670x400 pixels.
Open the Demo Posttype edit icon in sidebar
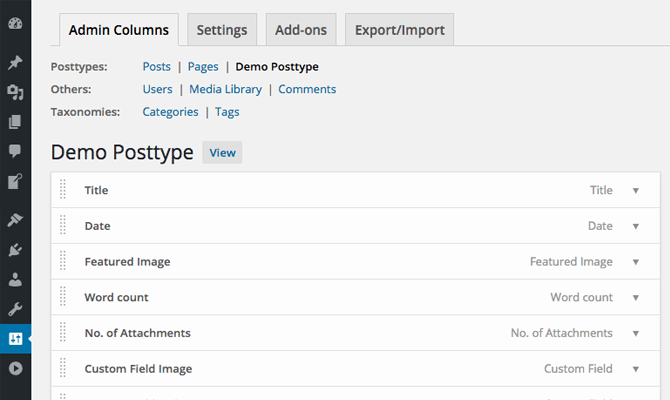15,181
